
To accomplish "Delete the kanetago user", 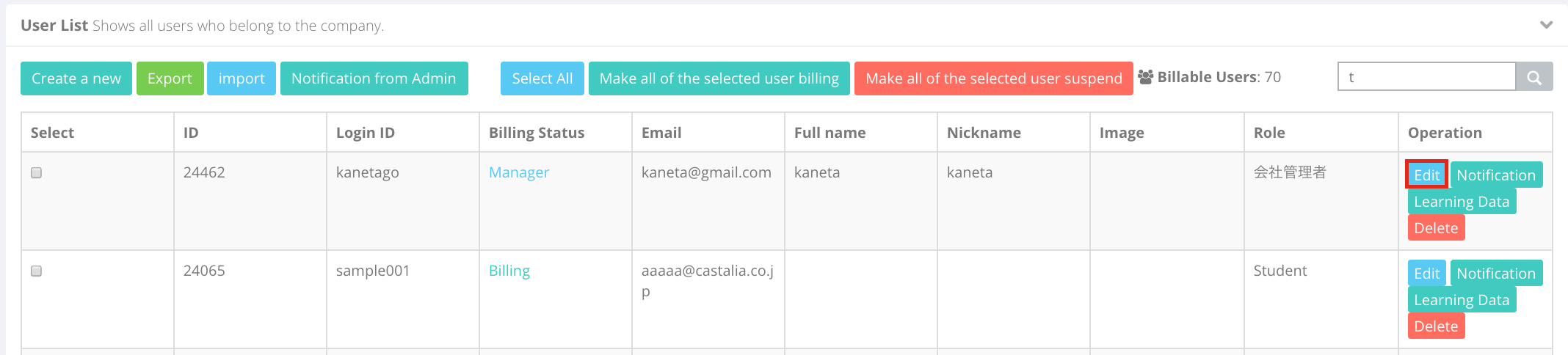I will click(1436, 228).
